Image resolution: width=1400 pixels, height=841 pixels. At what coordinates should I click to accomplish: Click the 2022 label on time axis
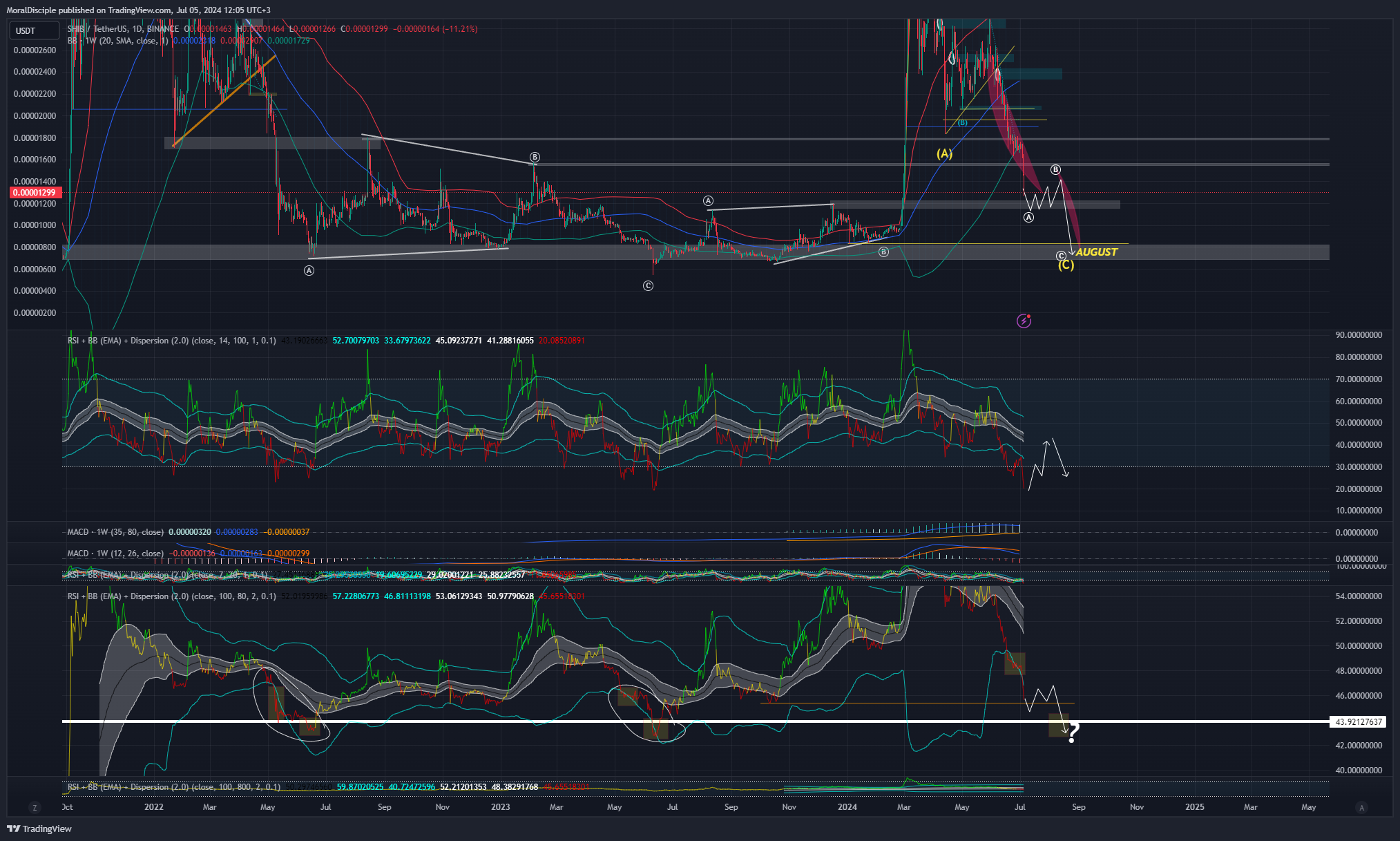(x=154, y=807)
